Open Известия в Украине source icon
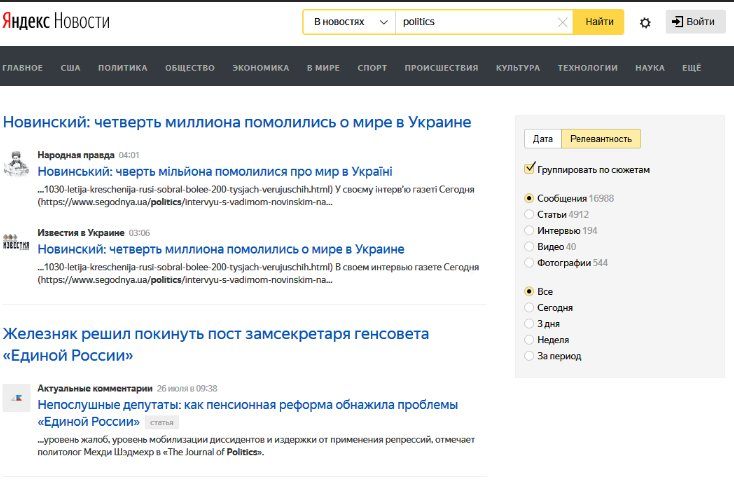 (16, 242)
